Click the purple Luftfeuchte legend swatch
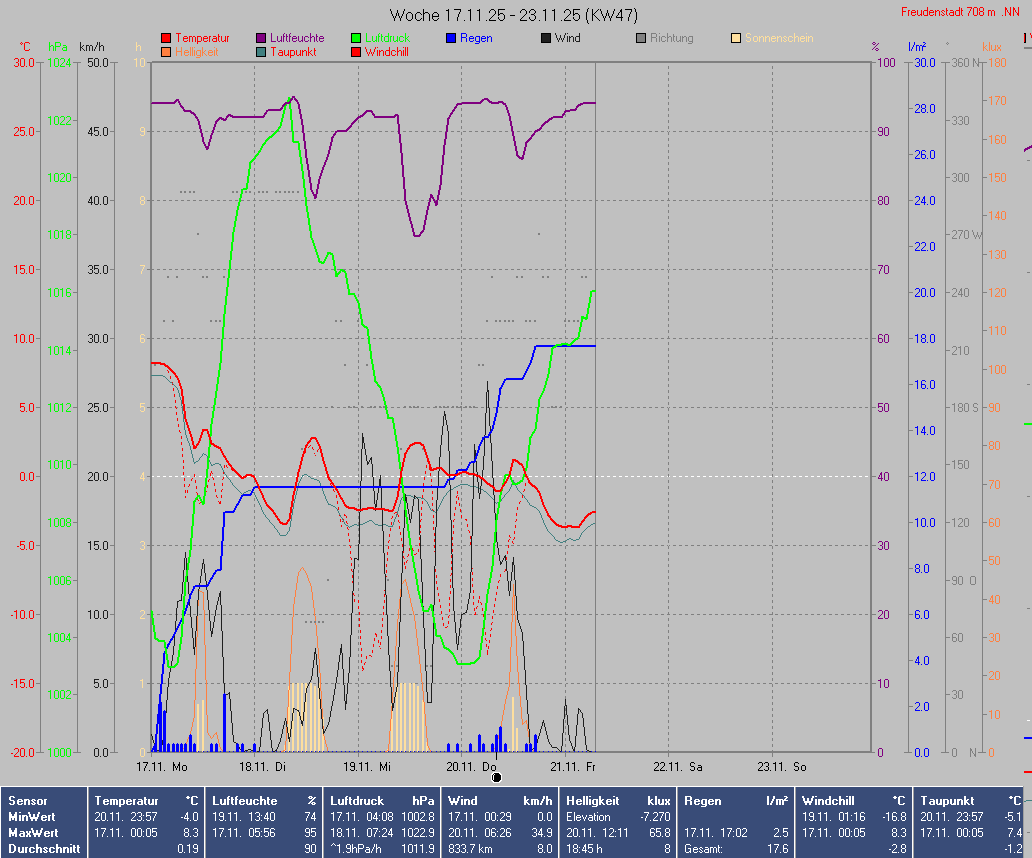This screenshot has width=1032, height=858. click(261, 38)
